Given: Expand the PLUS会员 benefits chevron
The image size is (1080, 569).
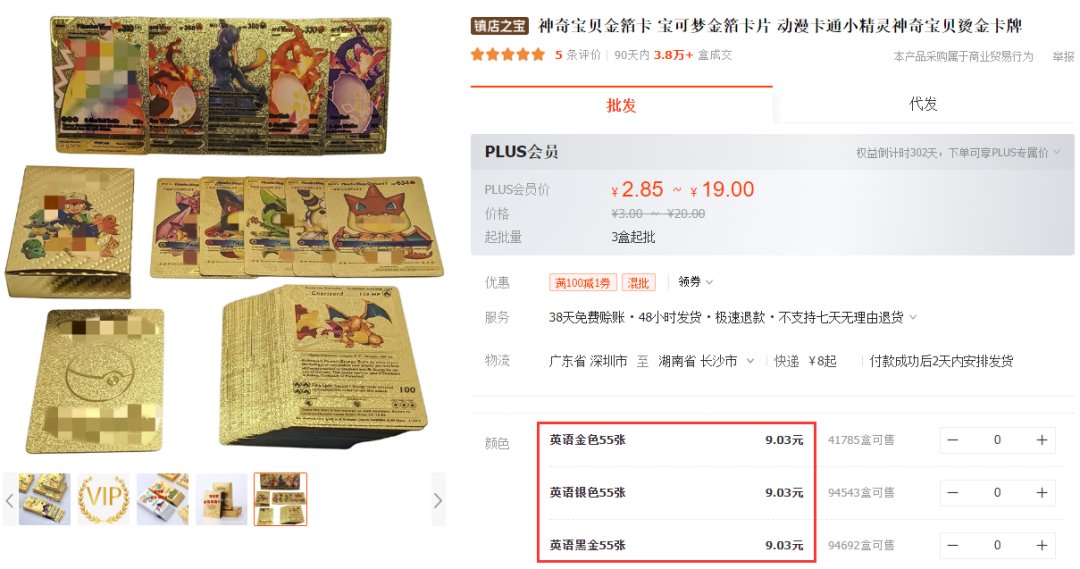Looking at the screenshot, I should coord(1057,152).
